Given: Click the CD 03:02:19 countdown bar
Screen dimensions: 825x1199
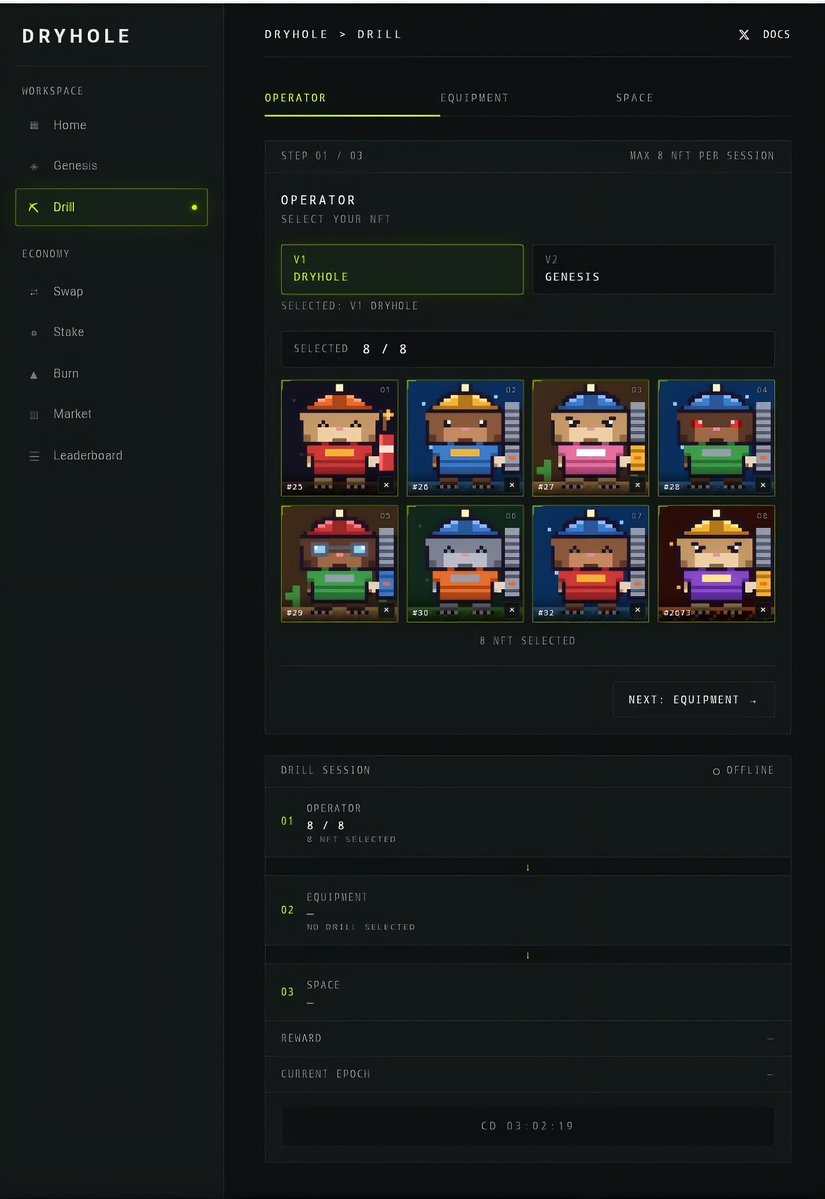Looking at the screenshot, I should coord(528,1126).
